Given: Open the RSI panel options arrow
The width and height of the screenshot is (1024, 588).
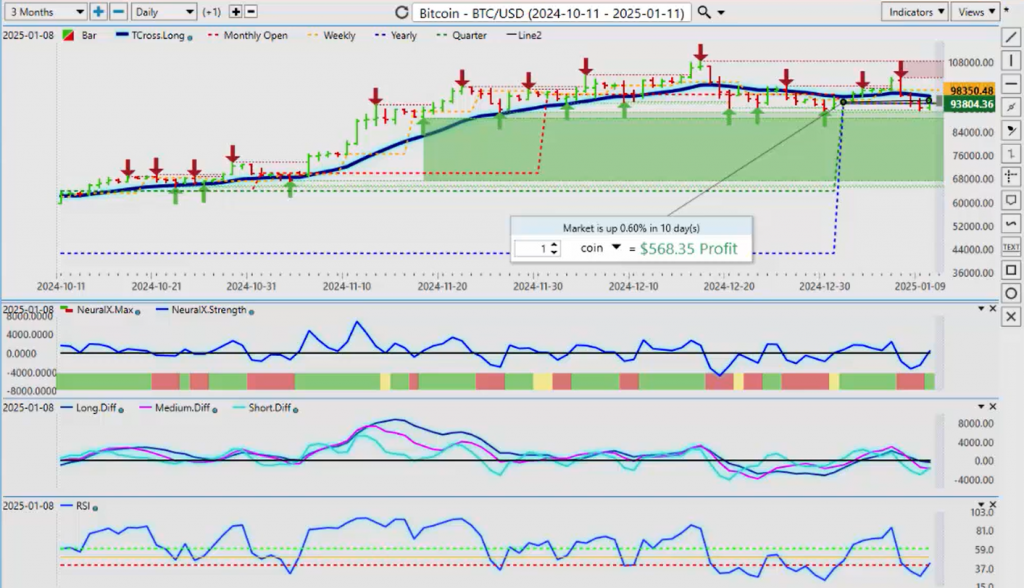Looking at the screenshot, I should [981, 504].
